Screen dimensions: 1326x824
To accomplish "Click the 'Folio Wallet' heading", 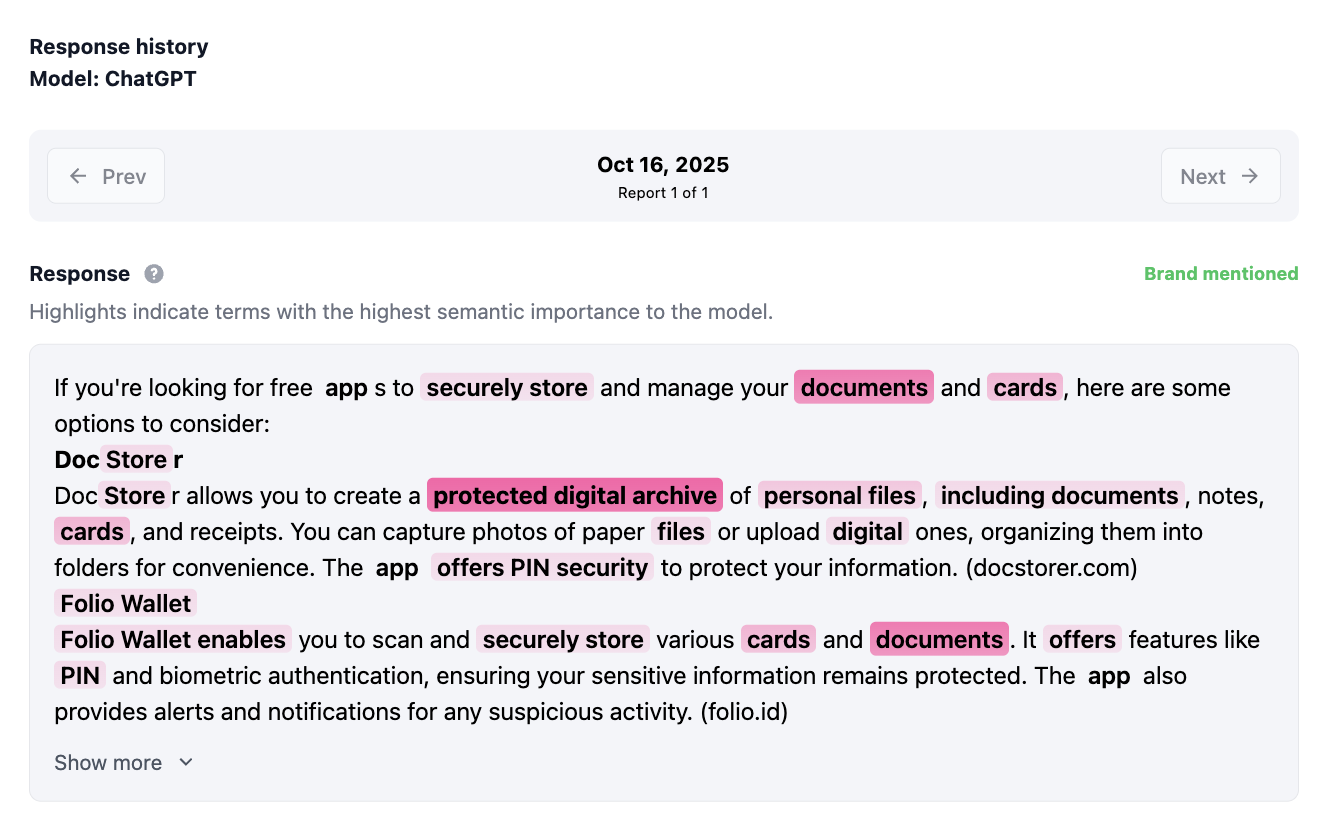I will (x=126, y=603).
